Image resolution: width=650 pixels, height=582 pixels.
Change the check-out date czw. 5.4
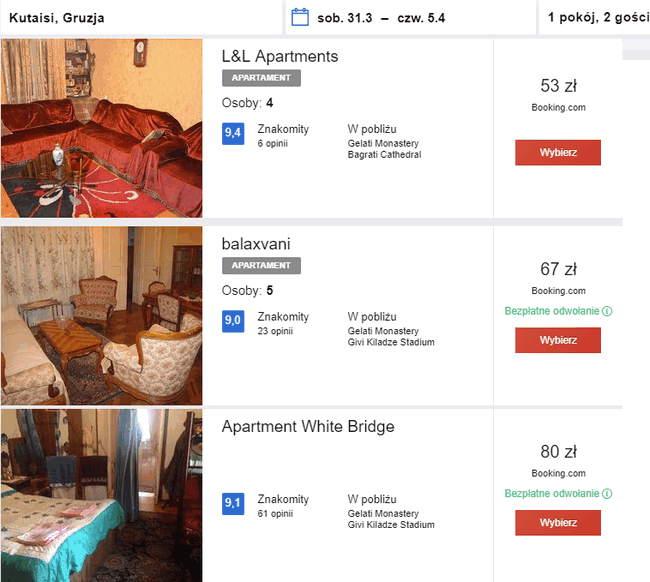pos(421,18)
